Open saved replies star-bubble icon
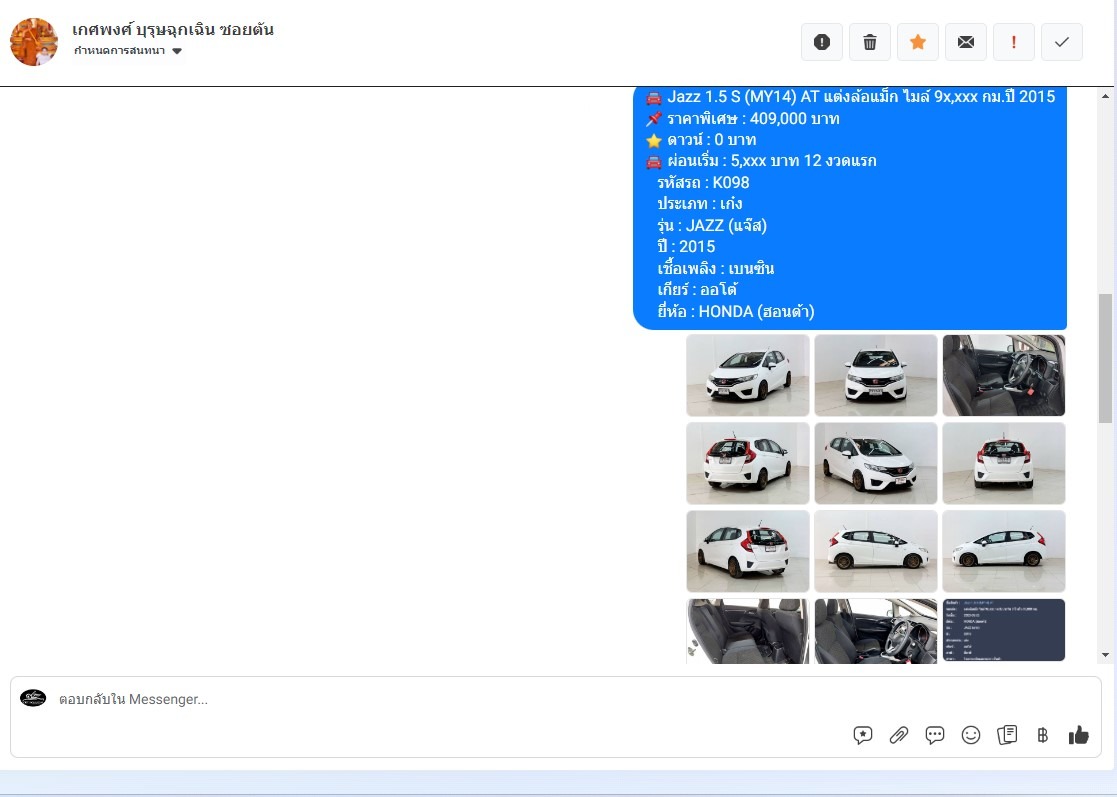Viewport: 1117px width, 797px height. click(863, 735)
